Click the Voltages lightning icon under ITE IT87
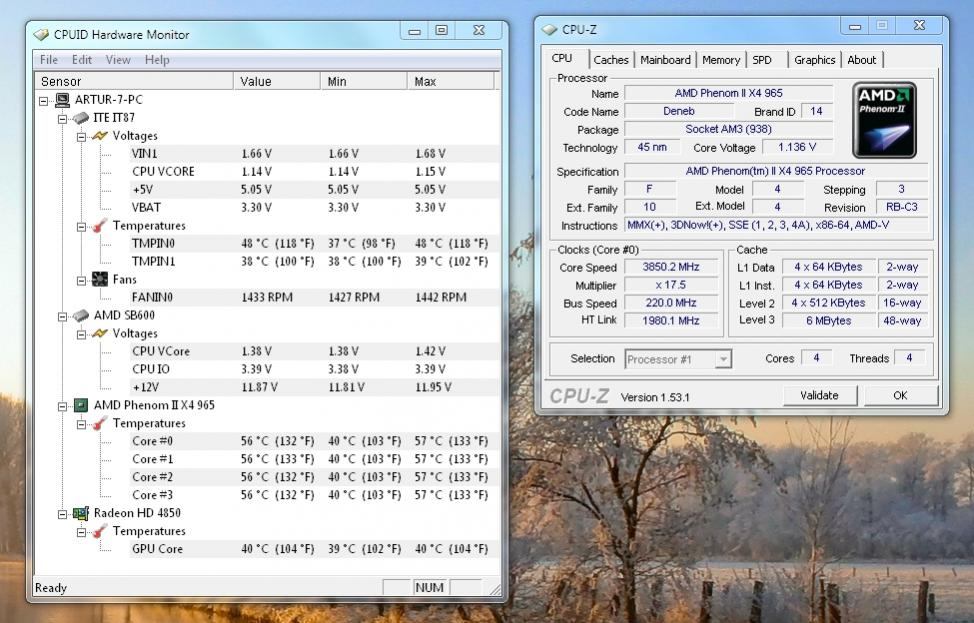Image resolution: width=974 pixels, height=623 pixels. (100, 135)
